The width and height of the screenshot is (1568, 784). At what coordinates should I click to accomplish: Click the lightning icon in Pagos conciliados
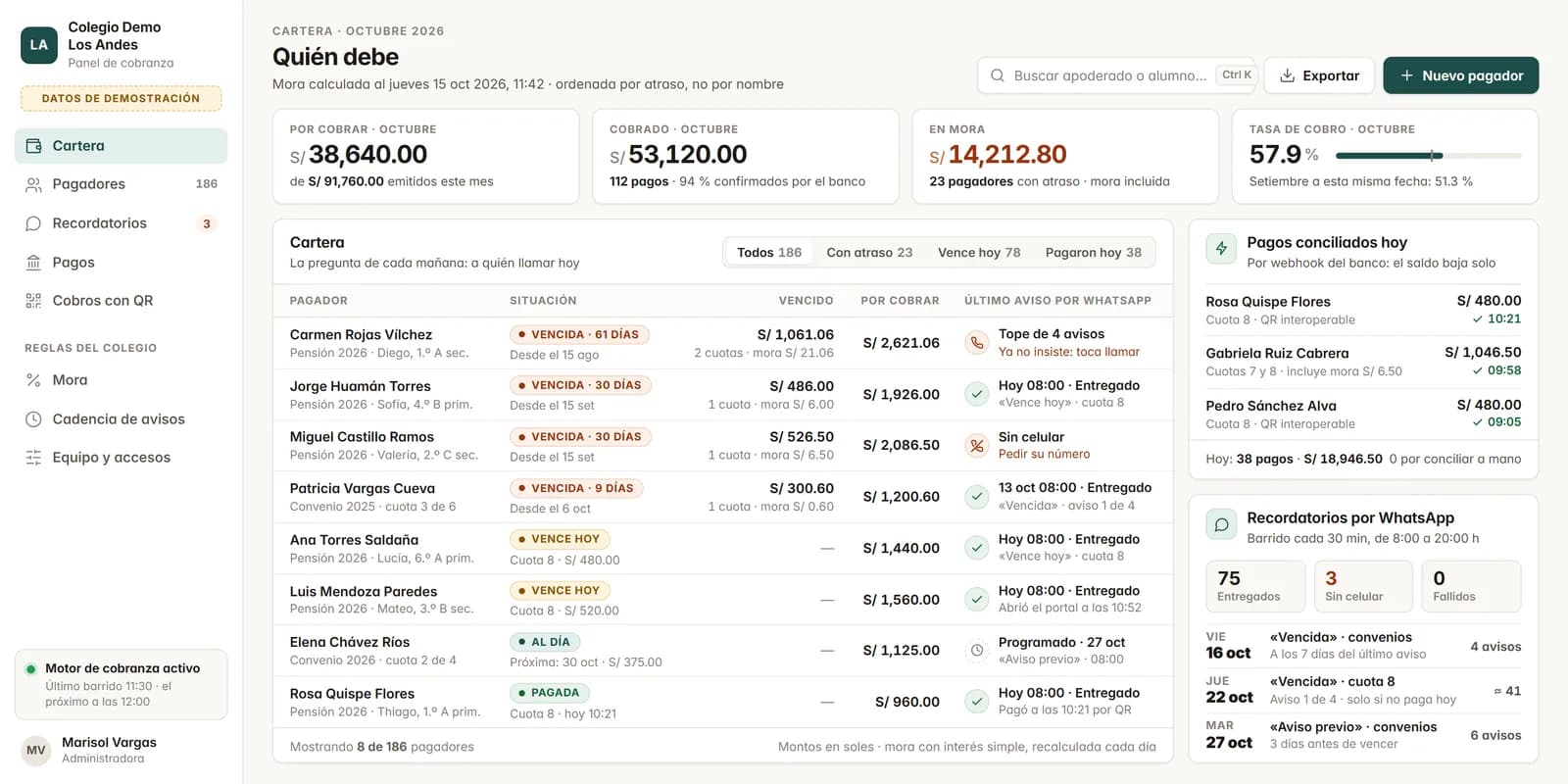(x=1221, y=249)
